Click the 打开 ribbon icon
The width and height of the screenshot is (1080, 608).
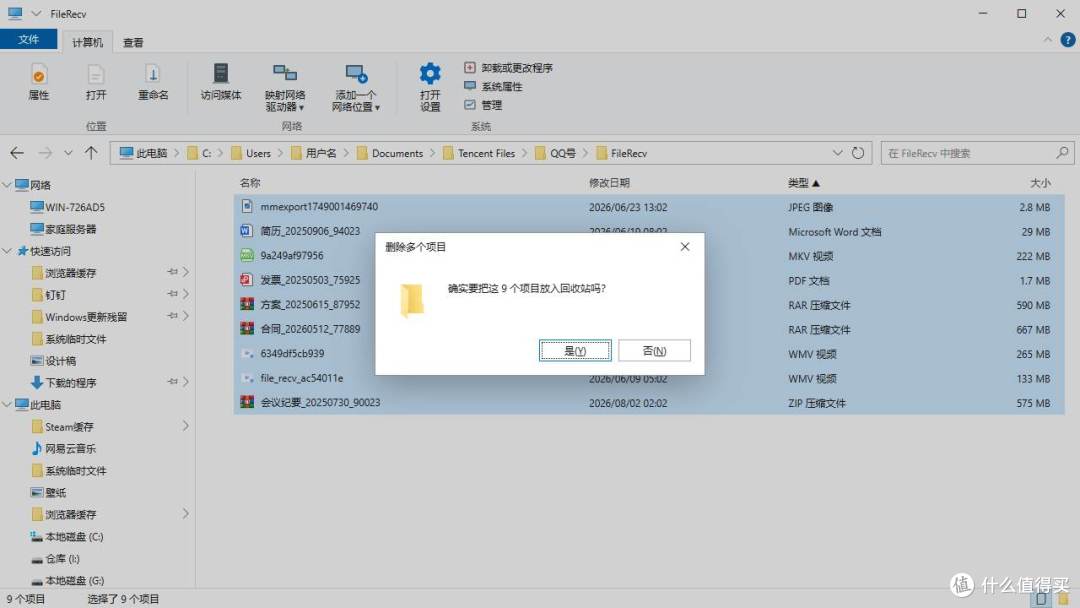click(x=96, y=74)
